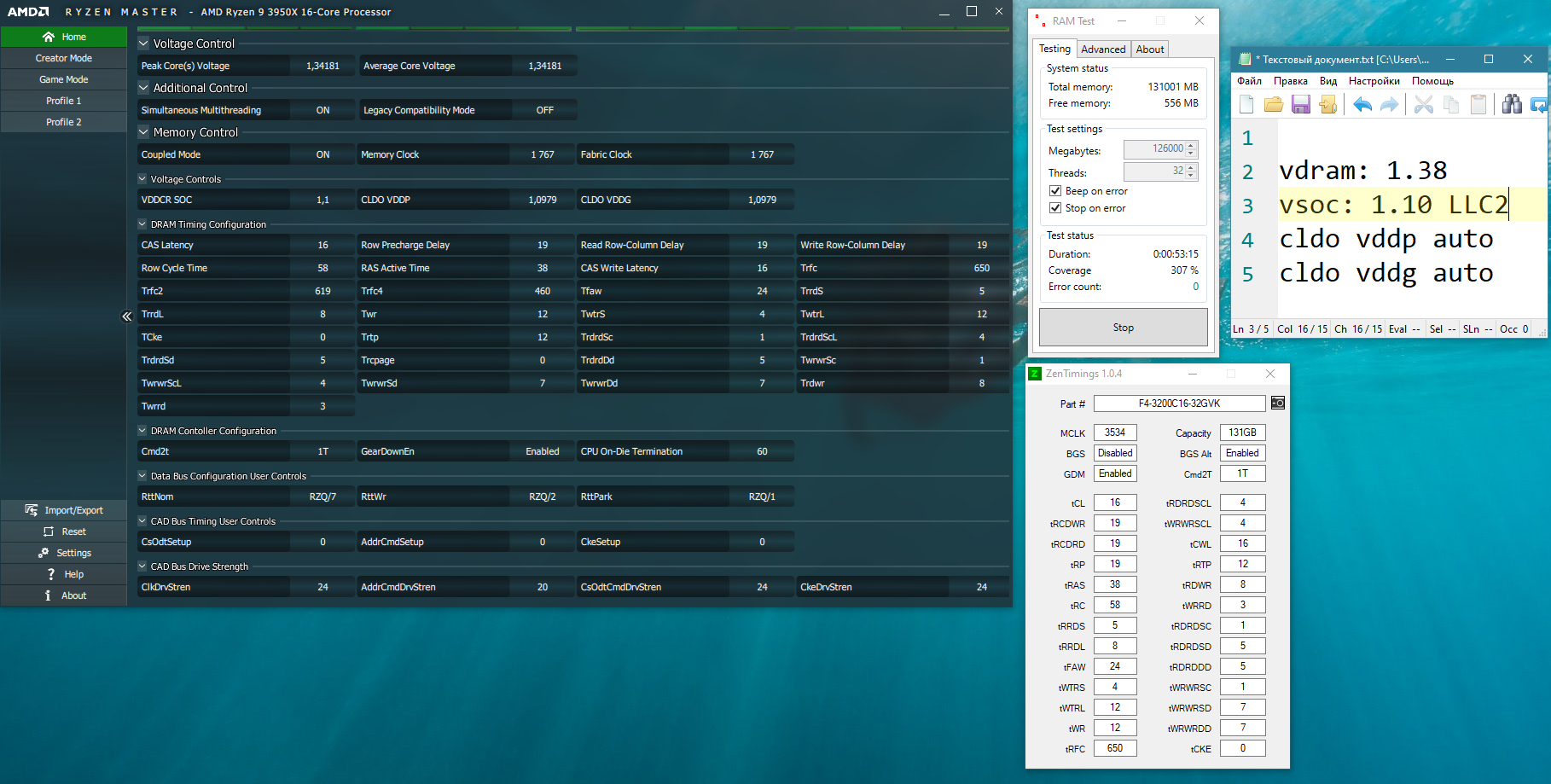Click the New document icon in the text editor
Screen dimensions: 1551x784
pyautogui.click(x=1246, y=104)
